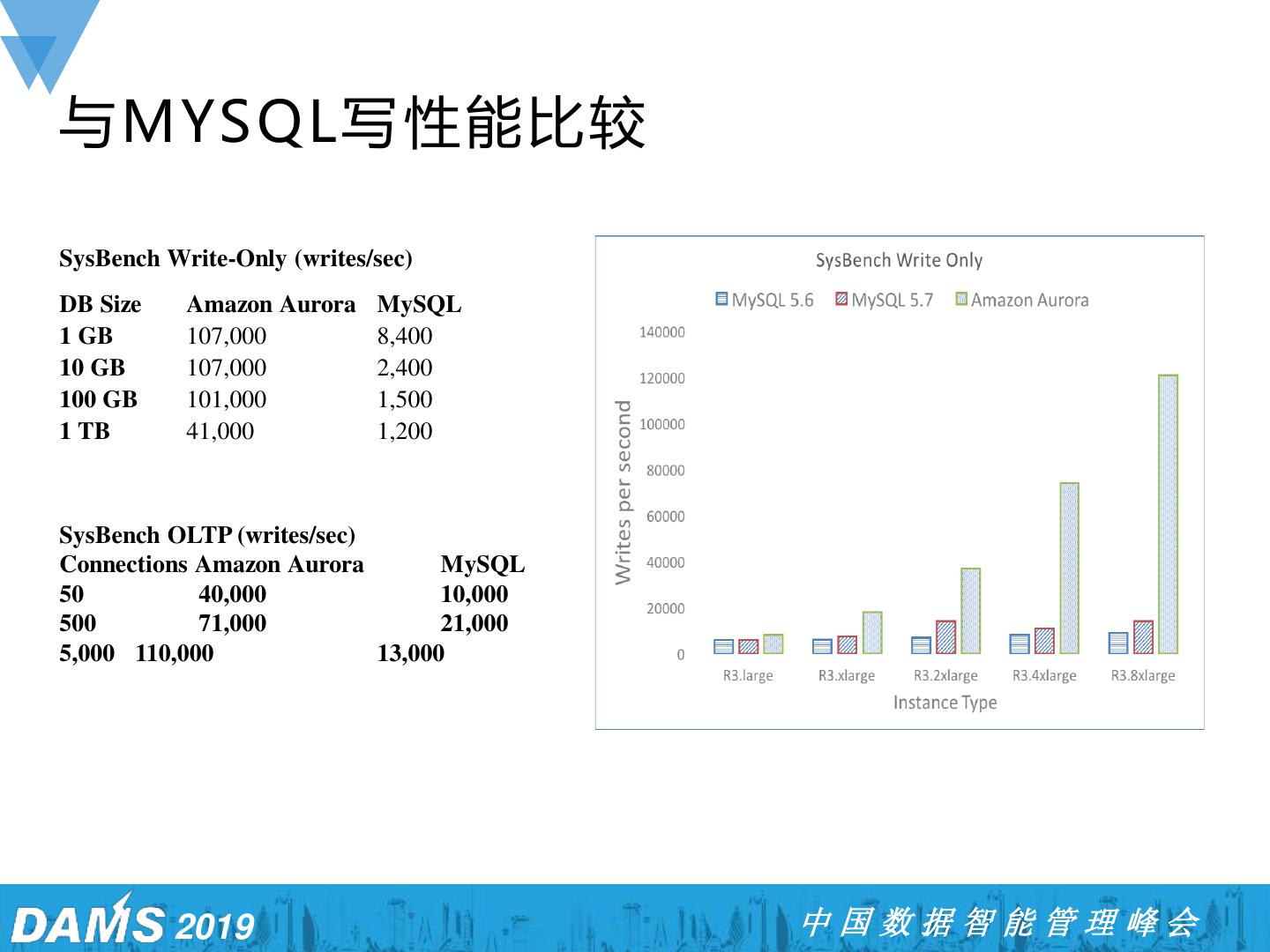Select the OLTP MySQL value 13,000
The height and width of the screenshot is (952, 1270).
(411, 653)
